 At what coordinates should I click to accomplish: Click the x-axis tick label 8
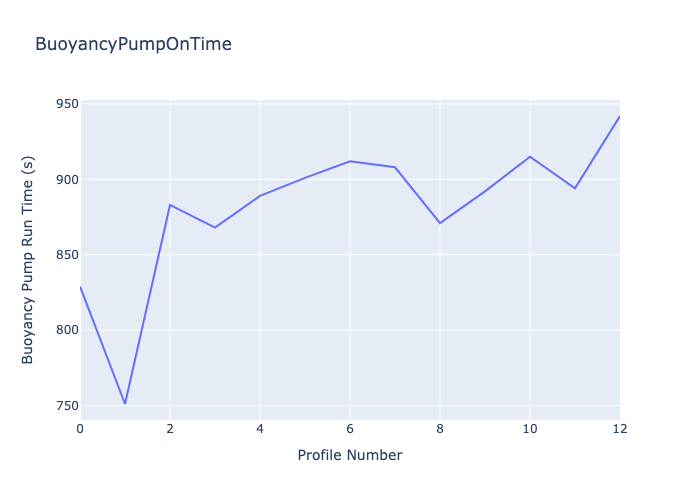[440, 428]
